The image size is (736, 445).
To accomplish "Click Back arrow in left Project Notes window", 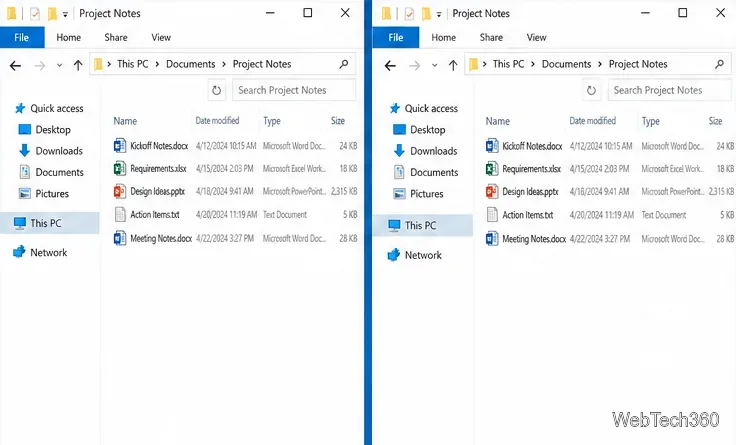I will pos(15,66).
